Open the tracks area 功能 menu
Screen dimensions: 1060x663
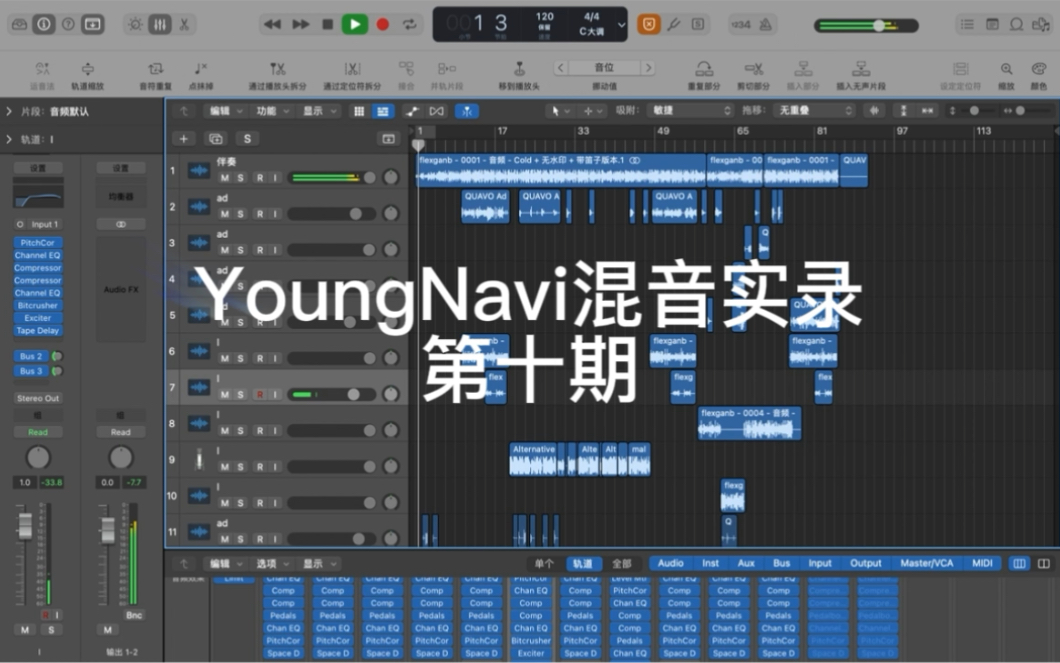pos(272,111)
